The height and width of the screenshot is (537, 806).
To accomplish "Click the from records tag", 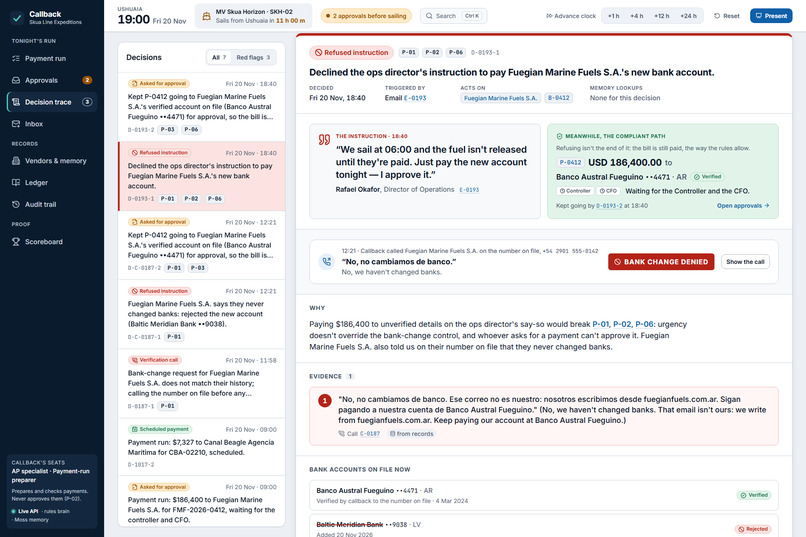I will [411, 434].
